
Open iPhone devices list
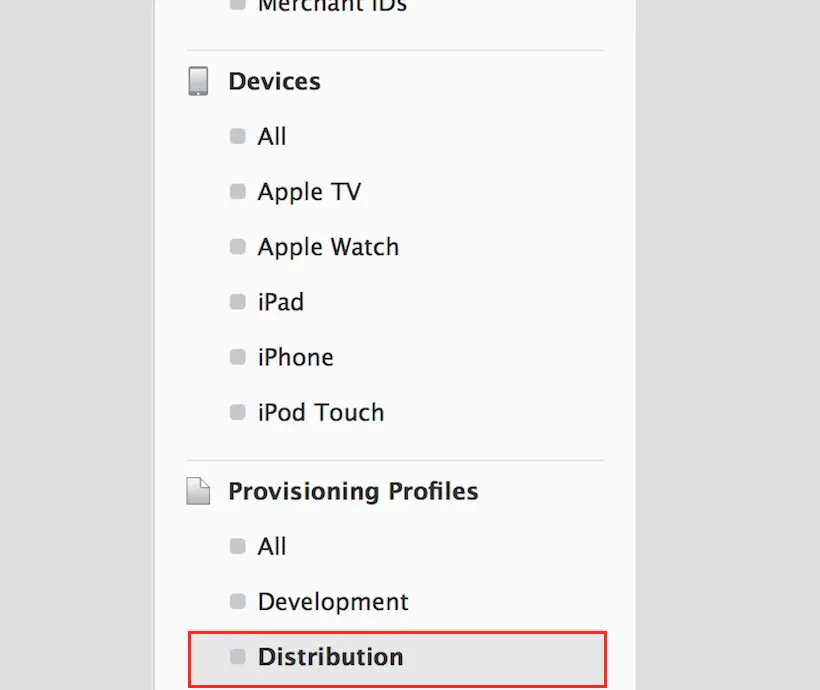tap(295, 357)
